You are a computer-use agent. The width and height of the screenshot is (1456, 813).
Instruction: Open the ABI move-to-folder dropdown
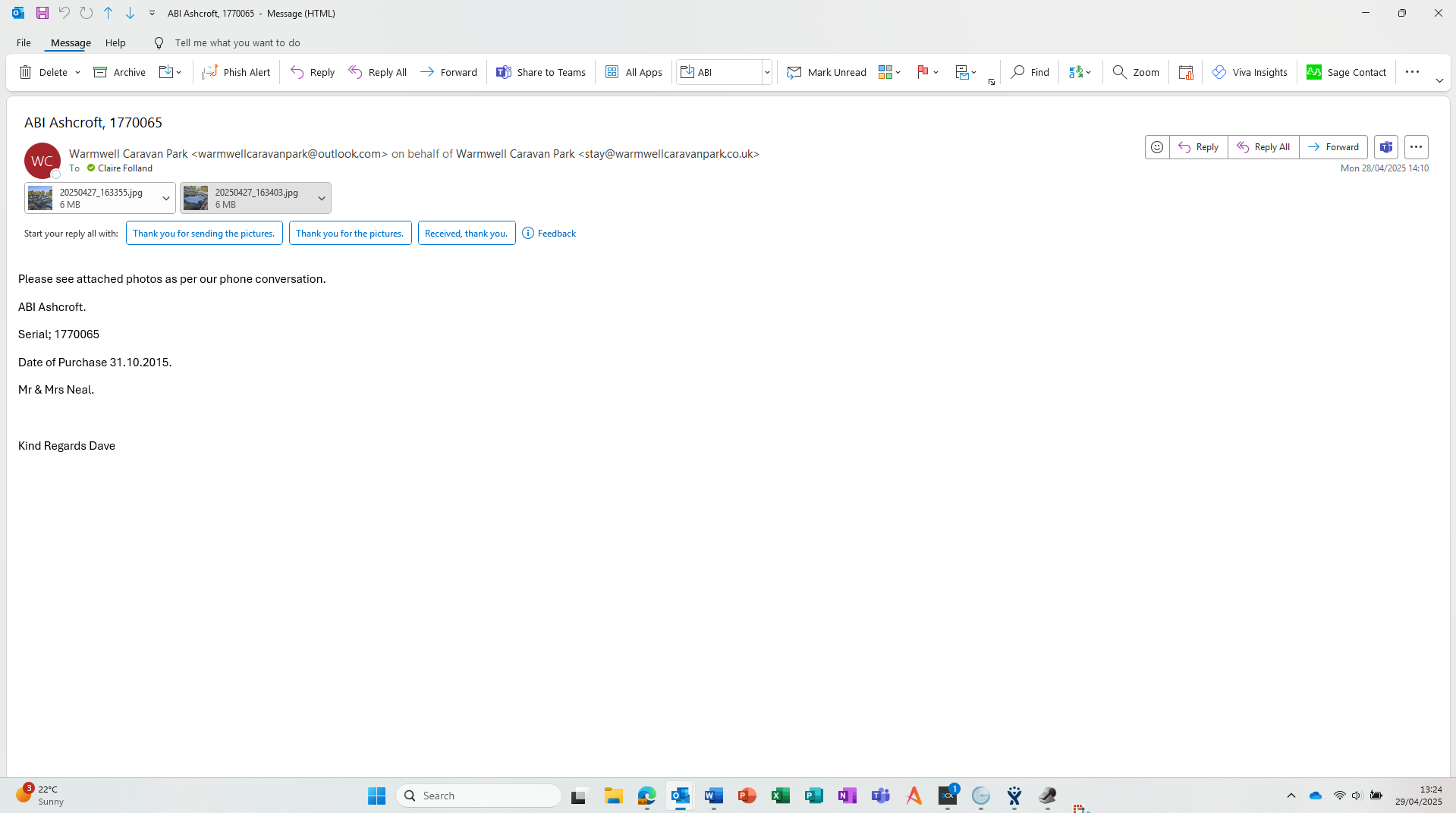click(767, 73)
